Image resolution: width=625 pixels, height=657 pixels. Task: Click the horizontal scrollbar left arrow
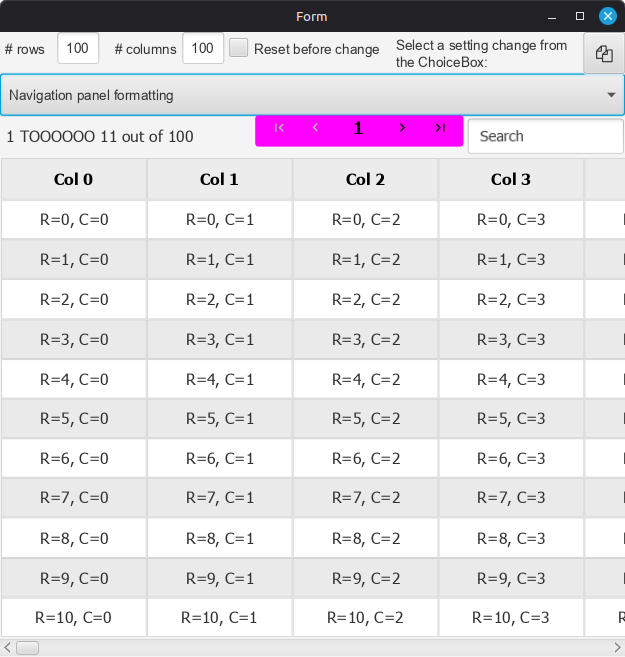click(x=7, y=647)
